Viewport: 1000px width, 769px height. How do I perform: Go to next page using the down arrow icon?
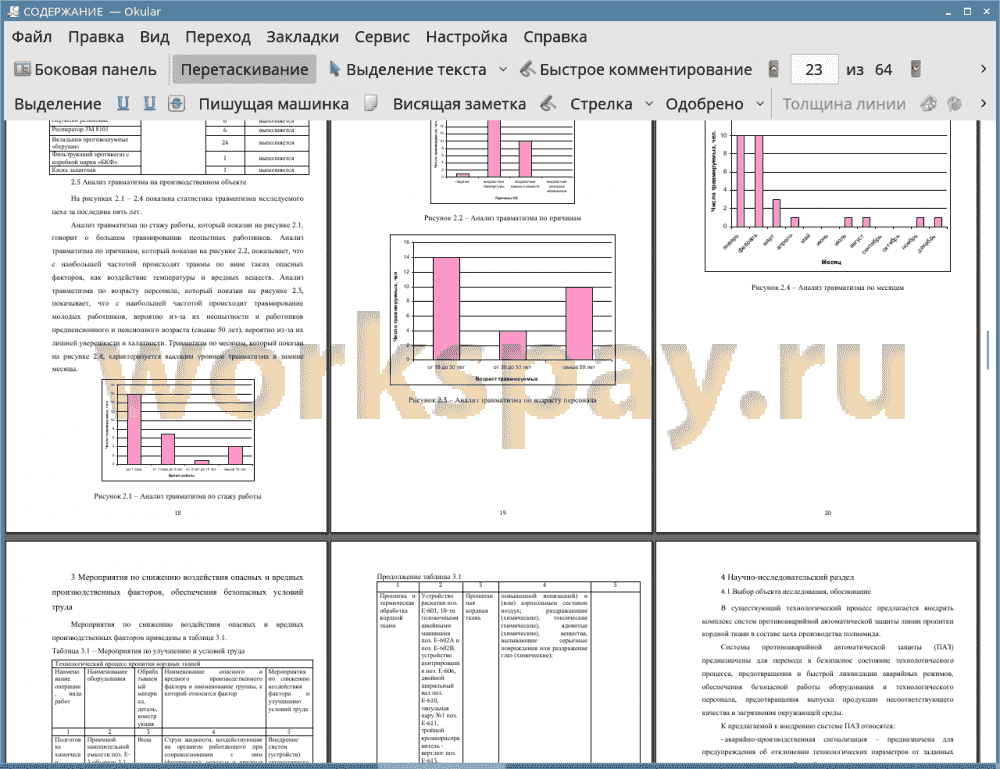pos(916,70)
